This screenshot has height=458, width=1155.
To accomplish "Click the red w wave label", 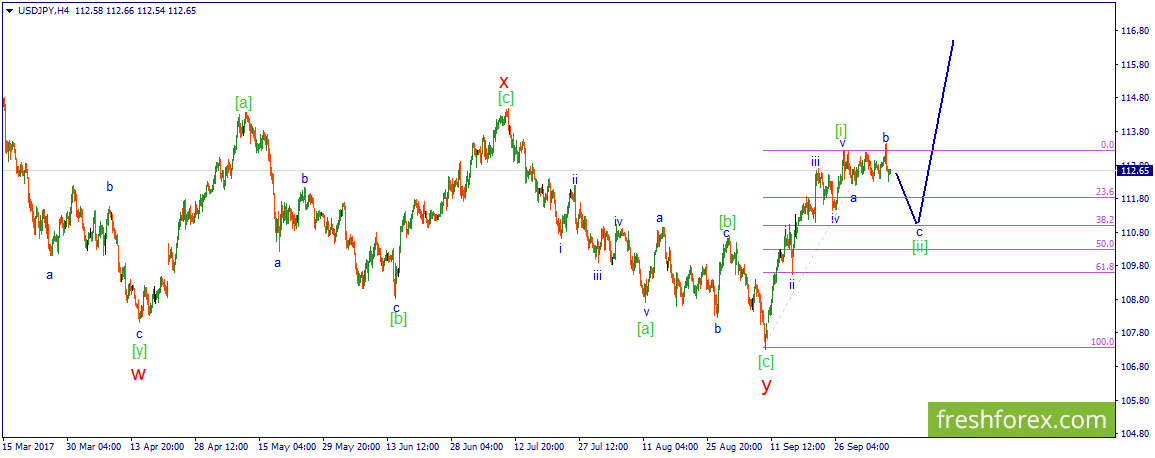I will [138, 374].
